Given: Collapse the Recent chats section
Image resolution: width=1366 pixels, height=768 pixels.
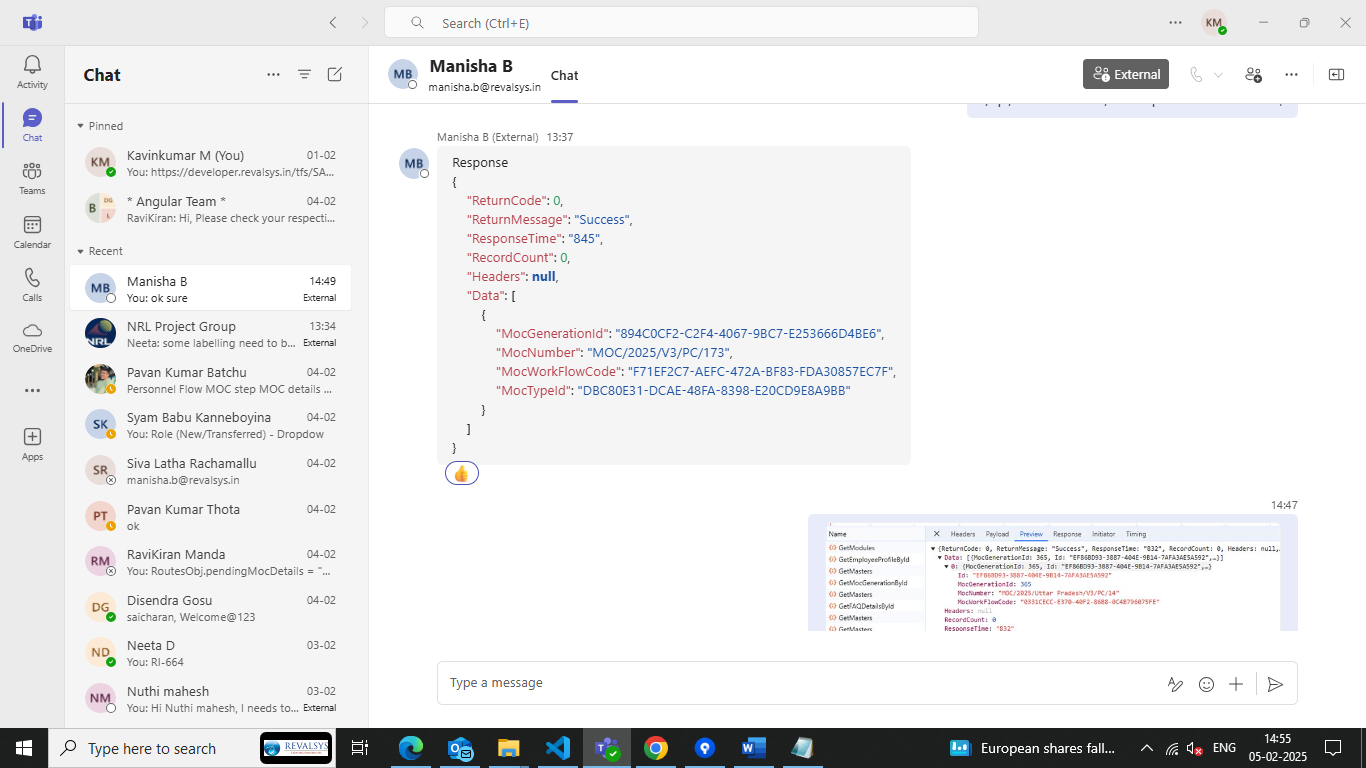Looking at the screenshot, I should 81,251.
